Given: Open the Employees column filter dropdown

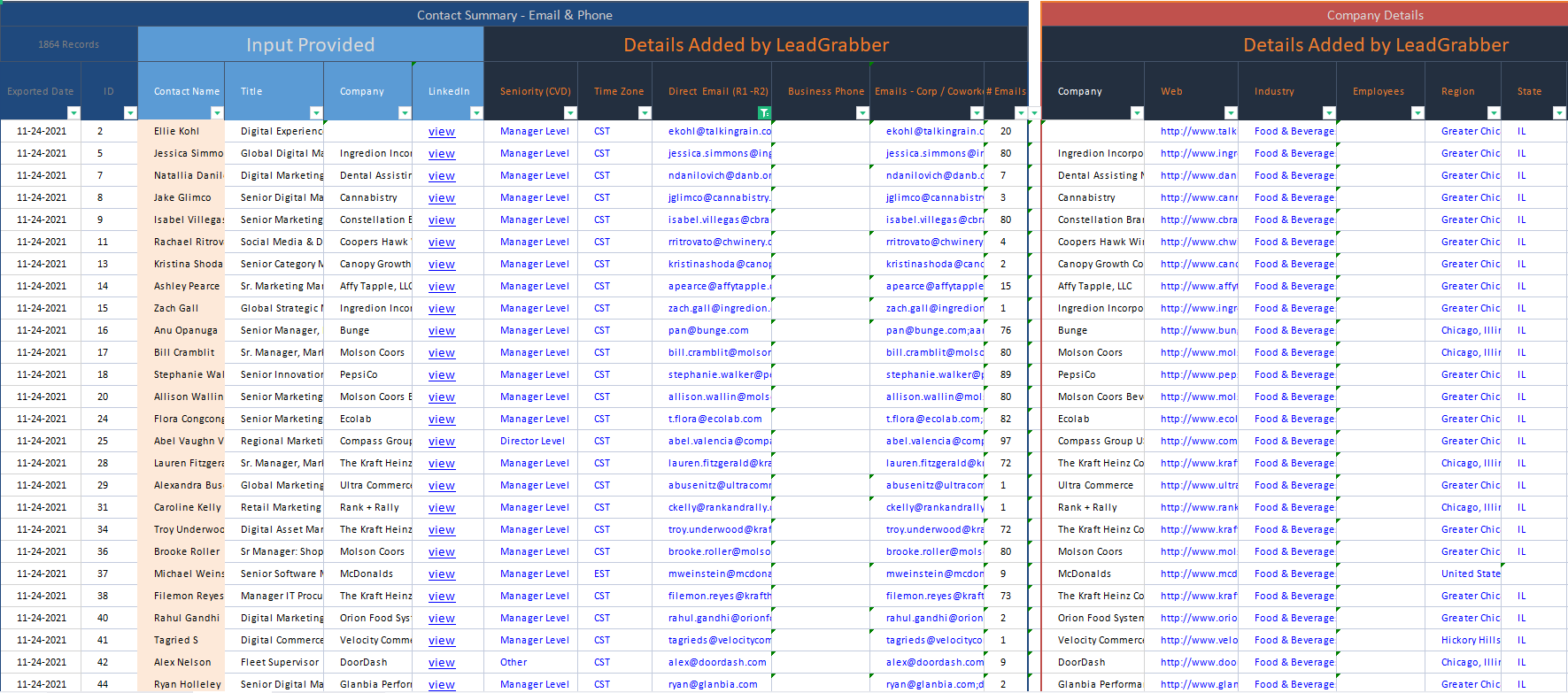Looking at the screenshot, I should coord(1417,113).
